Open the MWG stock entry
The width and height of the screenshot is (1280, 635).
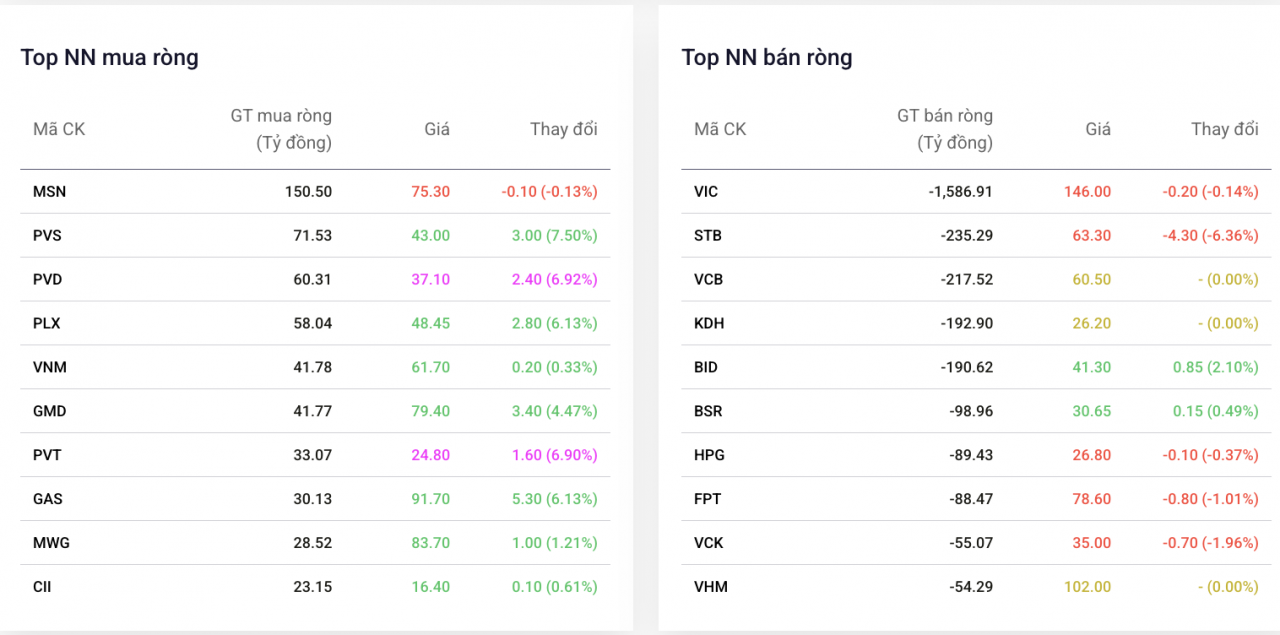(51, 543)
